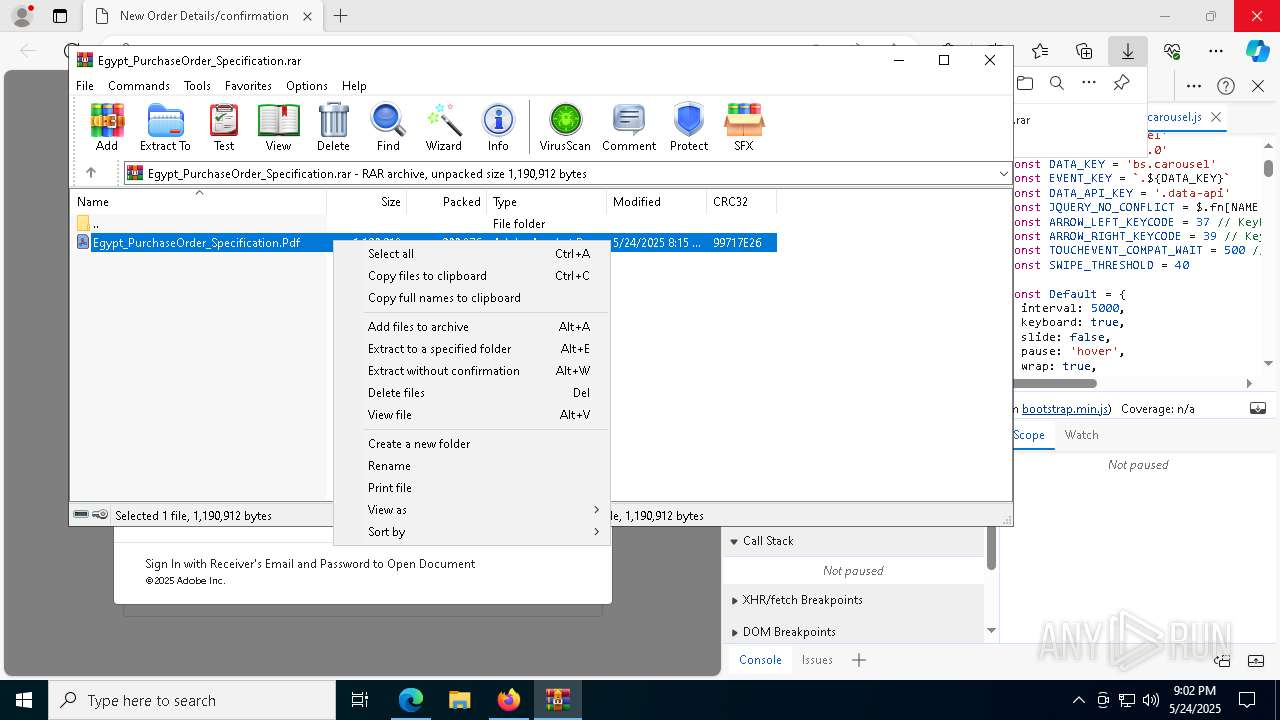The image size is (1280, 720).
Task: Expand the View as submenu
Action: (x=471, y=510)
